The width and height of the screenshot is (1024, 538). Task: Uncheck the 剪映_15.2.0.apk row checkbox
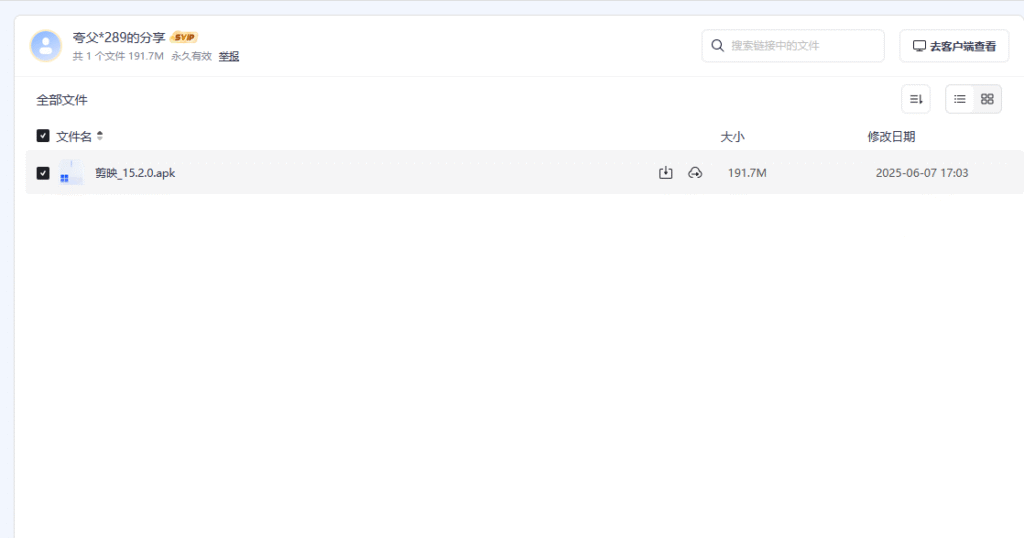43,173
